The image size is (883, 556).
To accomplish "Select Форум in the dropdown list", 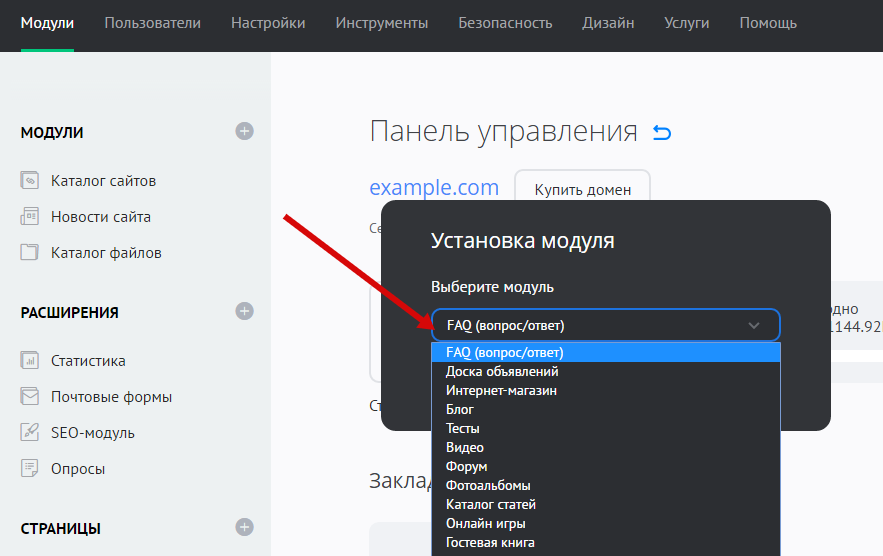I will 467,467.
